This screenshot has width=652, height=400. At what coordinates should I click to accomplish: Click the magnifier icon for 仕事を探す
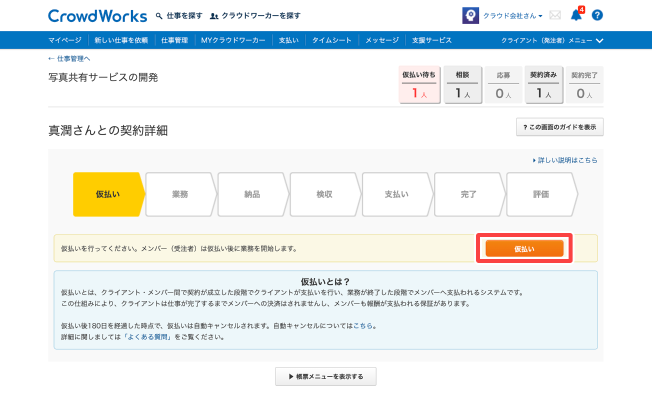point(160,17)
